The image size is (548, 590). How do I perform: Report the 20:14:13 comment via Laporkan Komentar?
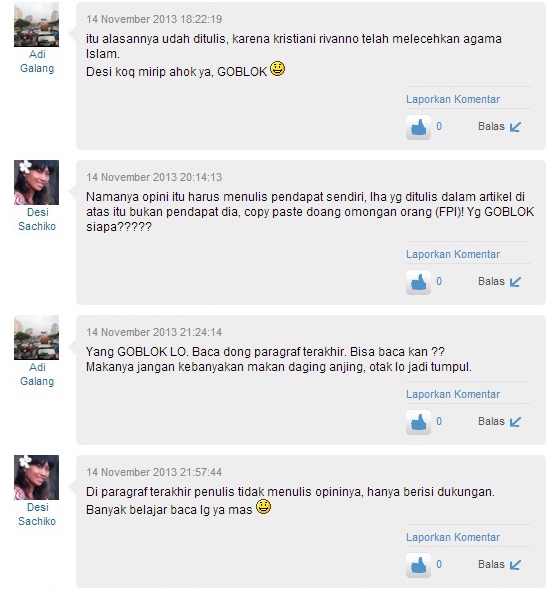click(x=453, y=254)
